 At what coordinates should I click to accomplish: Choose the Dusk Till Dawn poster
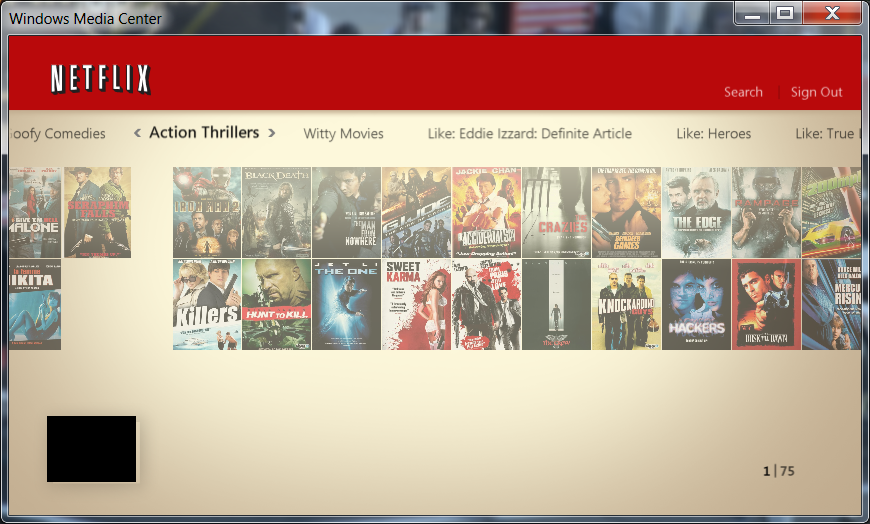766,304
